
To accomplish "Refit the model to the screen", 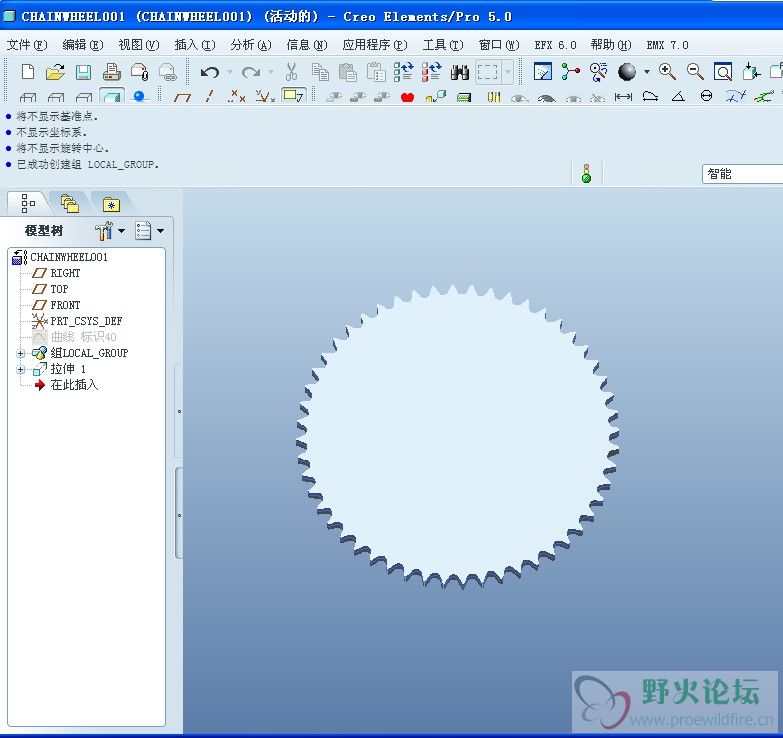I will pos(723,72).
